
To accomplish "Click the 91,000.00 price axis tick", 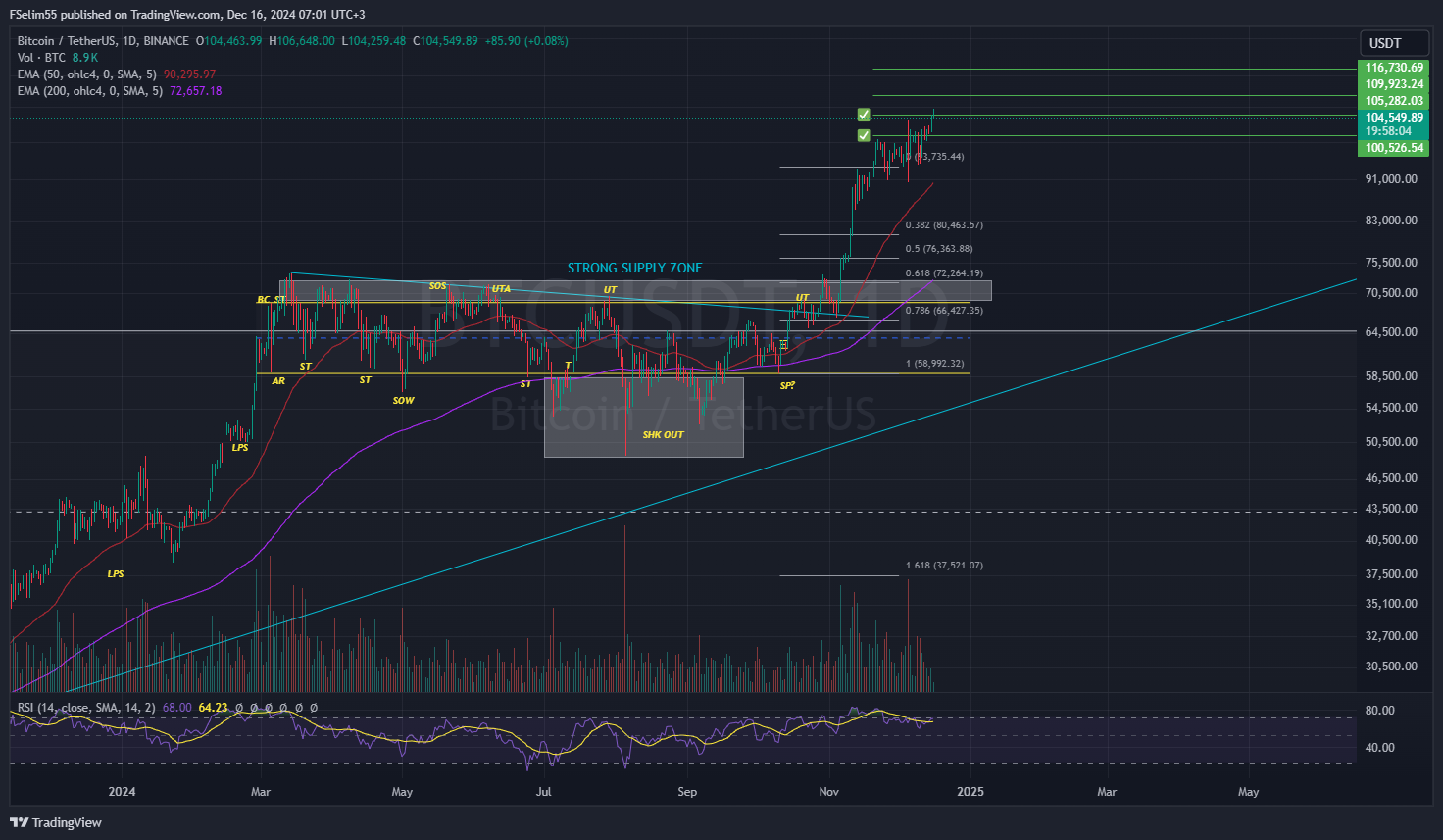I will click(1391, 179).
